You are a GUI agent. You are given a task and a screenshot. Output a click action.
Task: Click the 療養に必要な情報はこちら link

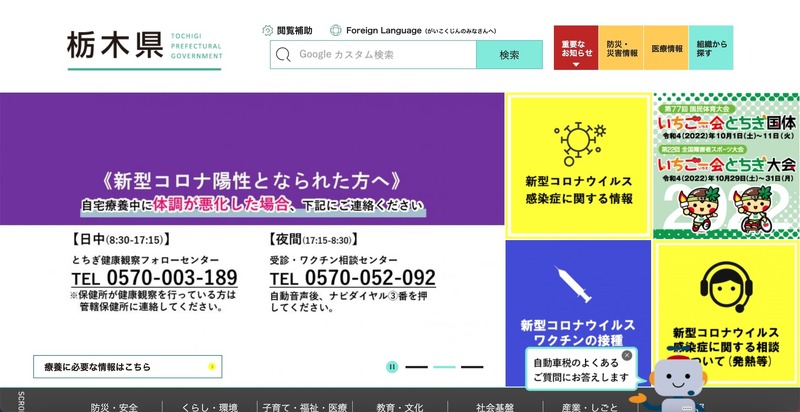[x=125, y=367]
